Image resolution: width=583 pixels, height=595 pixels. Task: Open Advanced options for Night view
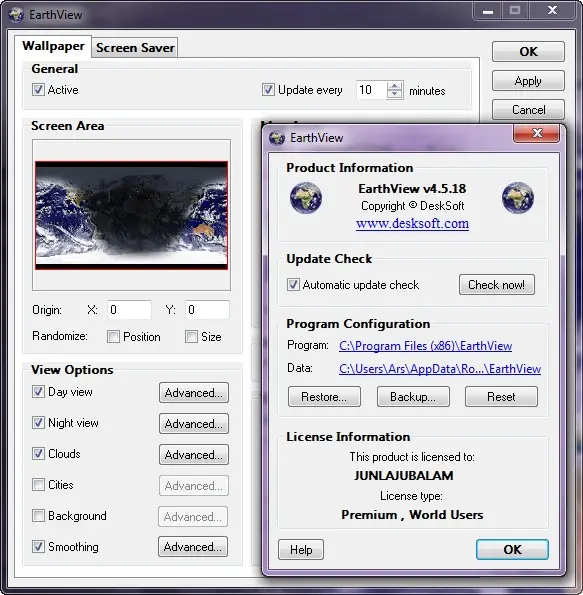194,424
